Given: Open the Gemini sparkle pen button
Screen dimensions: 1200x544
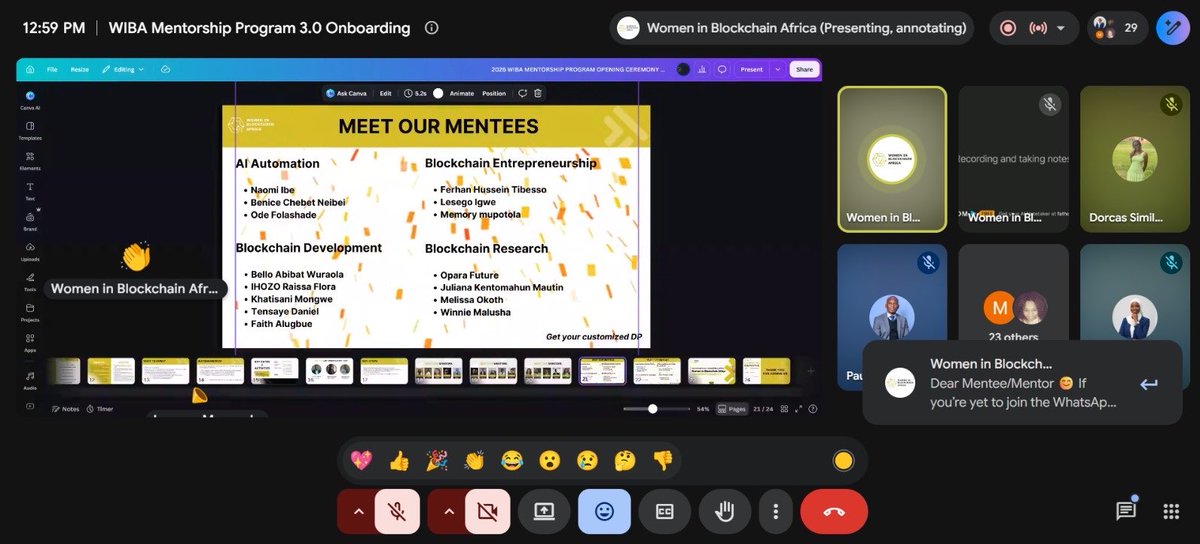Looking at the screenshot, I should (x=1171, y=28).
